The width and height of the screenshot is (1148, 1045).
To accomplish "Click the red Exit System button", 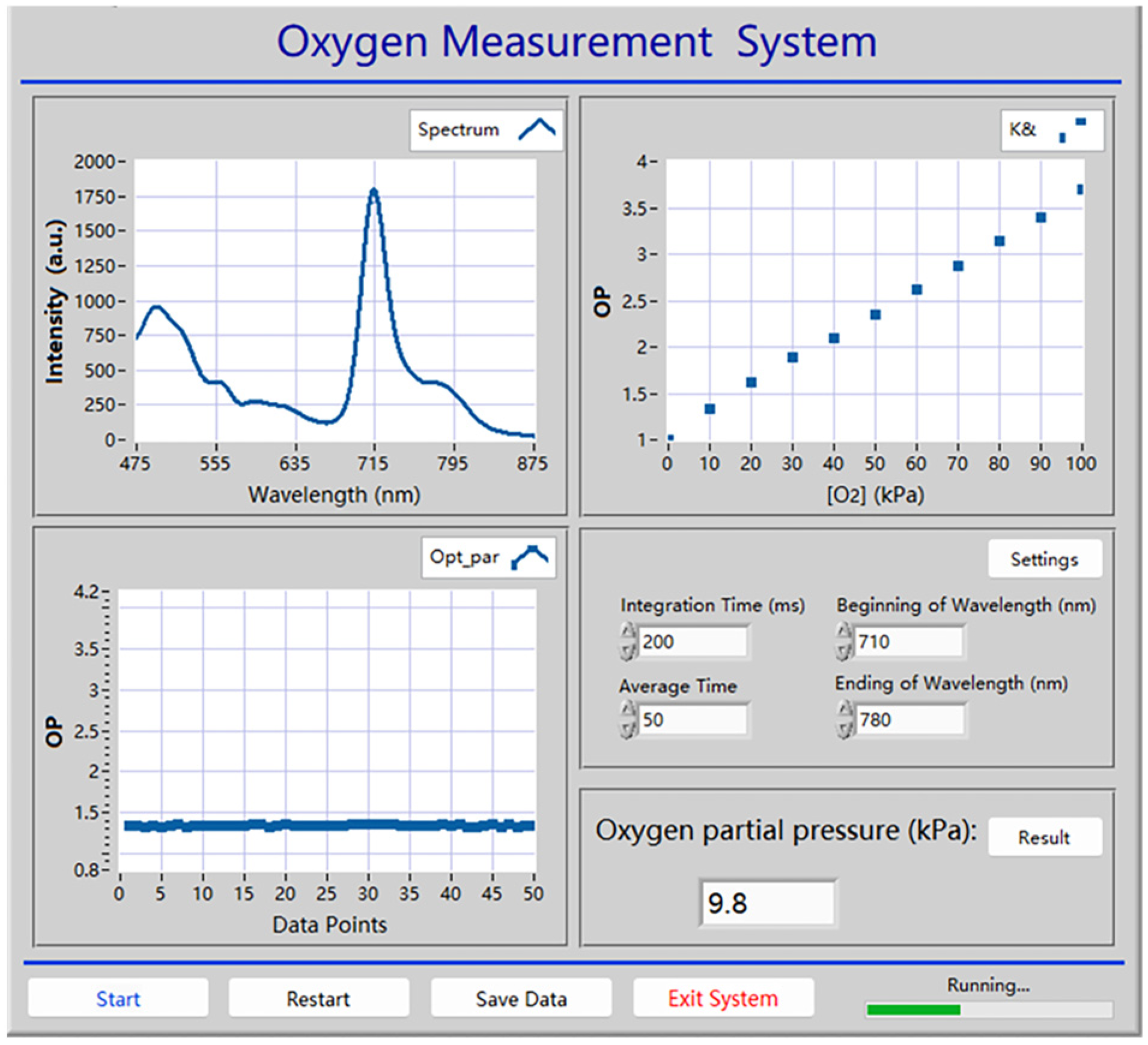I will pos(723,998).
